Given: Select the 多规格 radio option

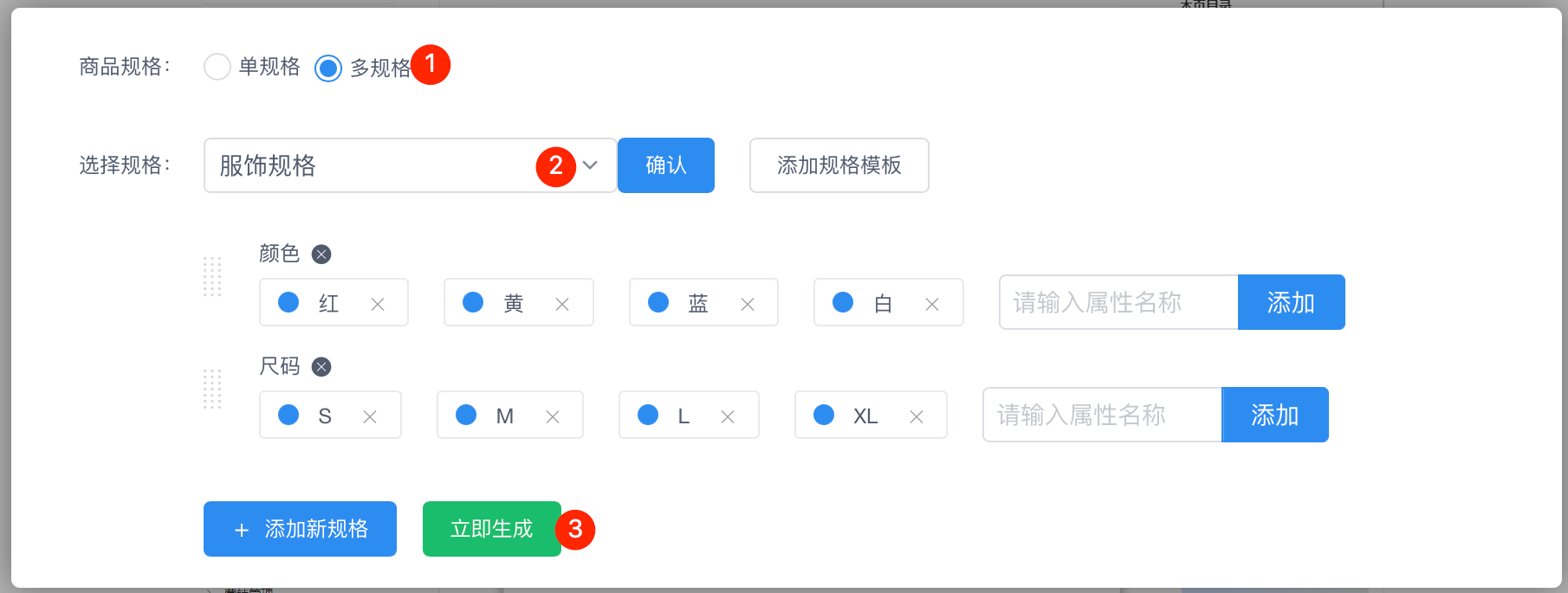Looking at the screenshot, I should pyautogui.click(x=328, y=68).
